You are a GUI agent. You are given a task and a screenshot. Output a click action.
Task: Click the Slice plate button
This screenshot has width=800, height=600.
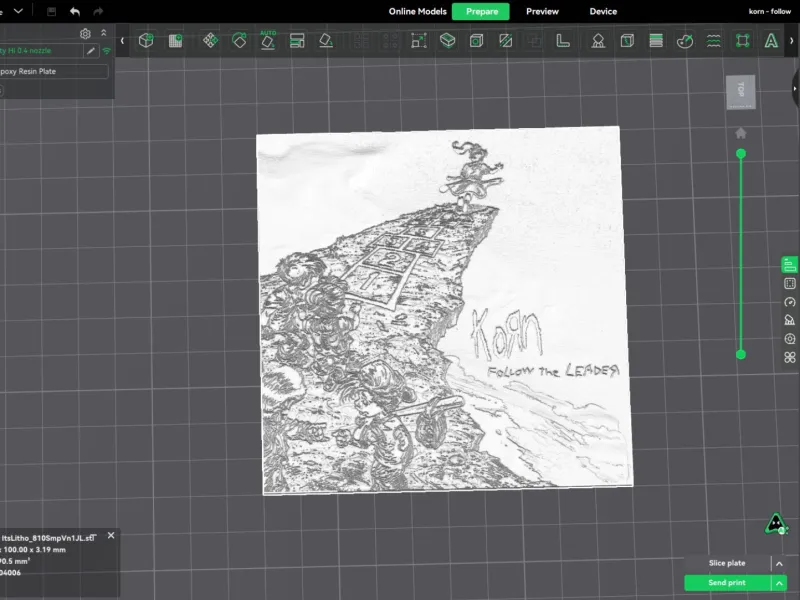pyautogui.click(x=727, y=563)
